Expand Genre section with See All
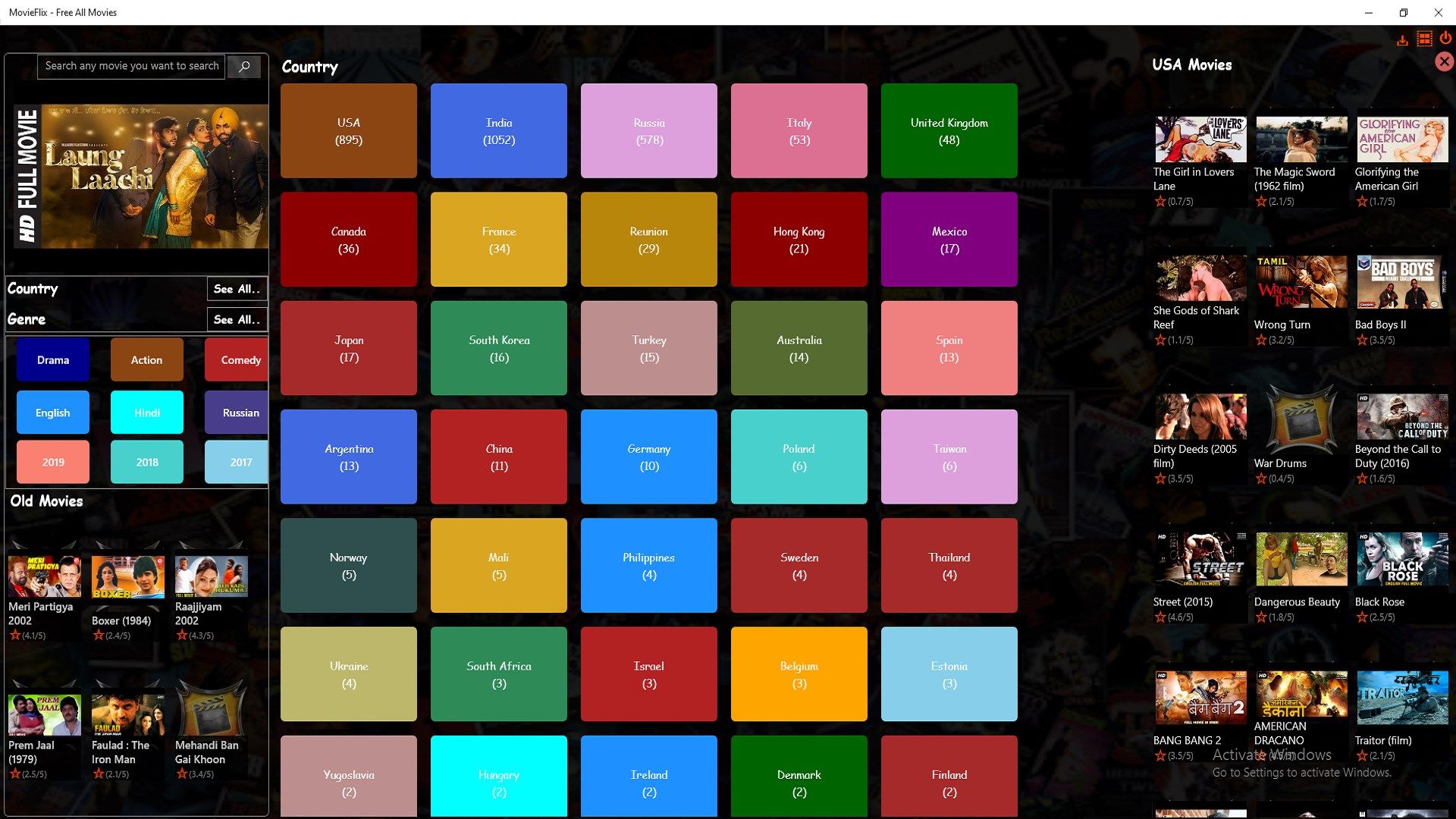 pyautogui.click(x=236, y=318)
